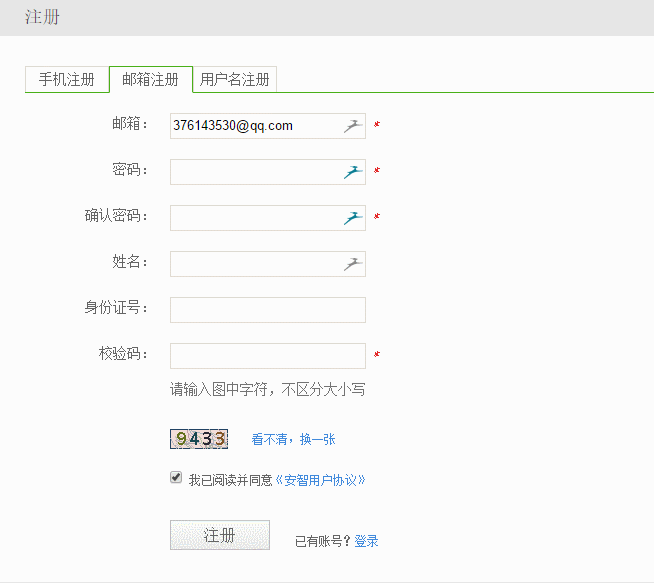The width and height of the screenshot is (654, 583).
Task: Click the bird icon in email field
Action: pyautogui.click(x=352, y=126)
